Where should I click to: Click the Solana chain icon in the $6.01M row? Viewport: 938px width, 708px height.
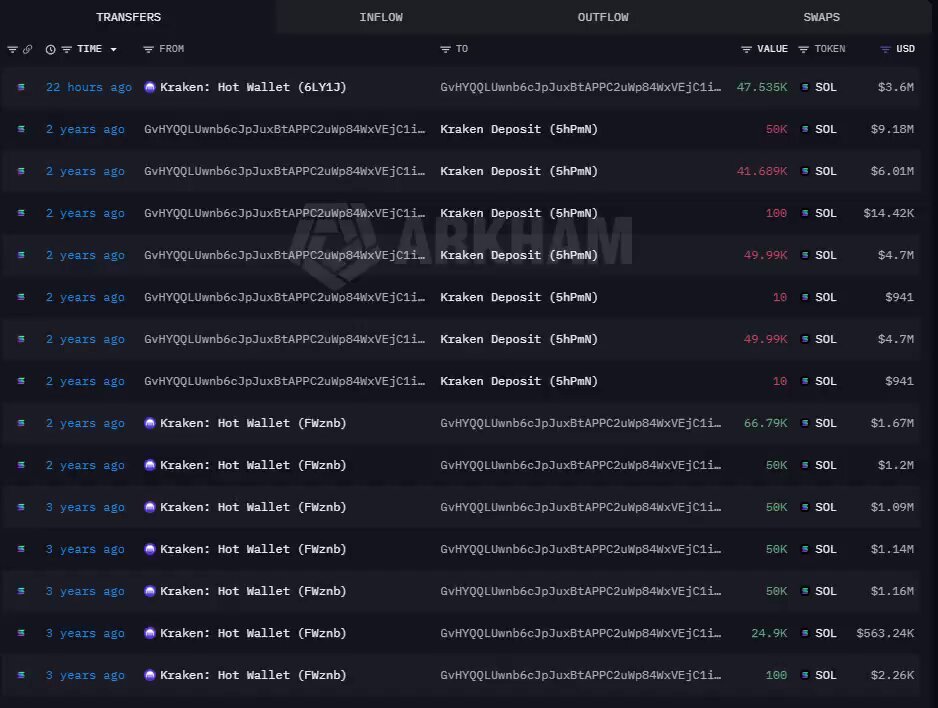point(21,171)
